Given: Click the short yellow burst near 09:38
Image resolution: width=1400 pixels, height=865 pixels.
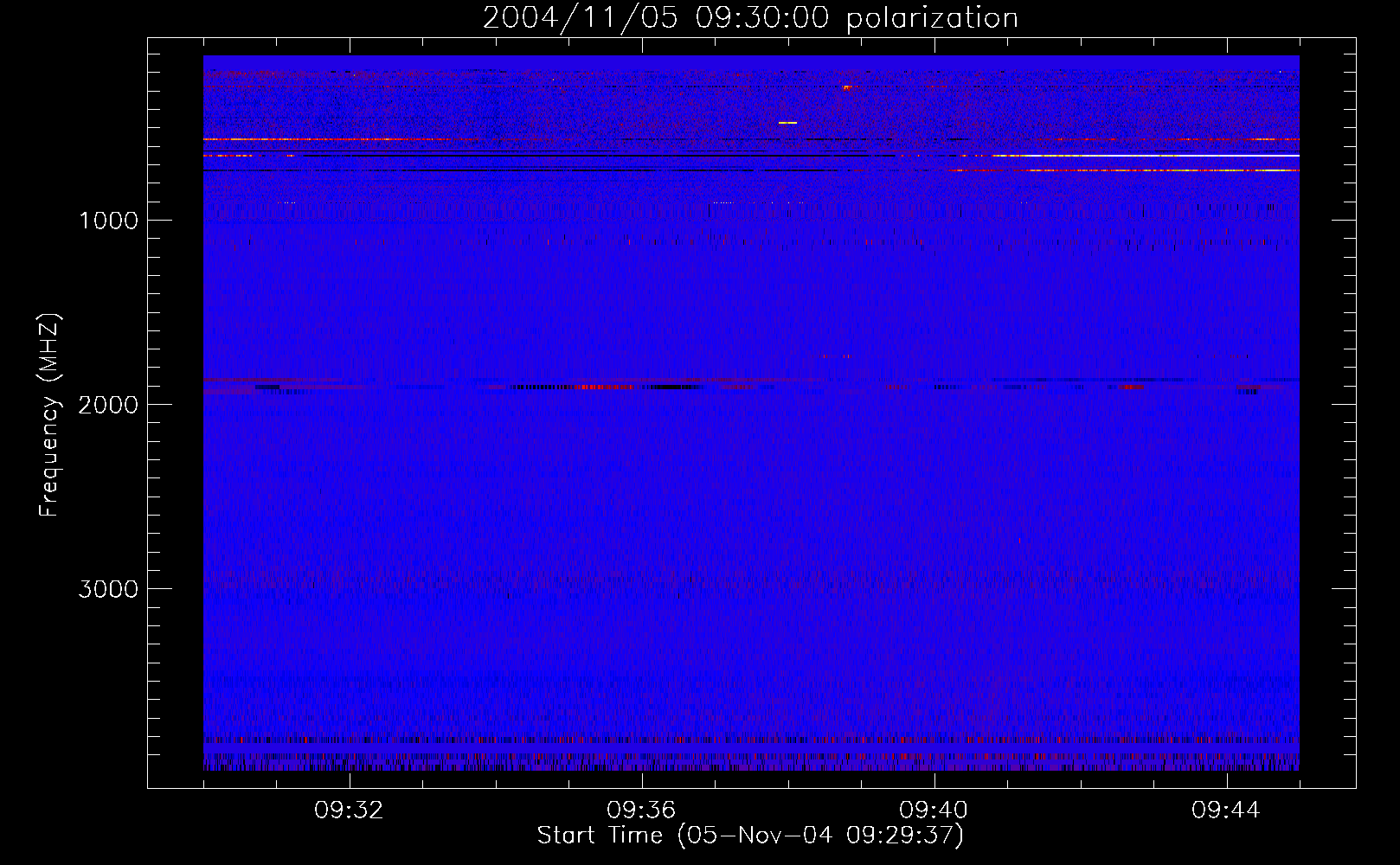Looking at the screenshot, I should (787, 123).
